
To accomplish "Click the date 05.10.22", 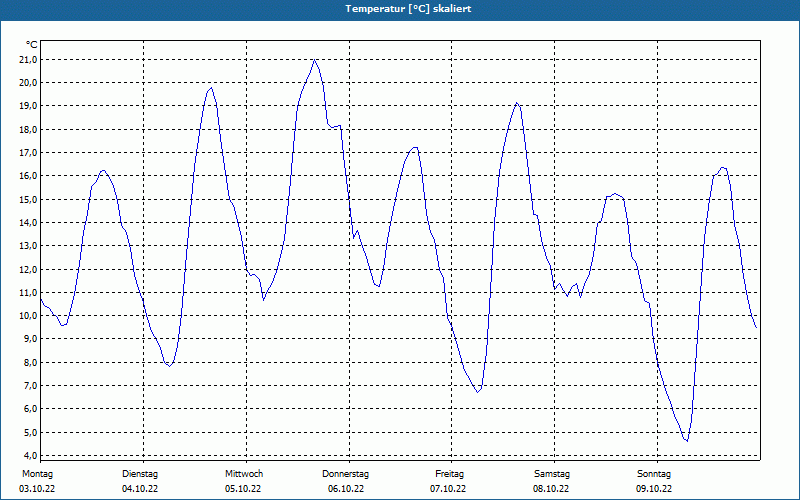I will click(243, 489).
